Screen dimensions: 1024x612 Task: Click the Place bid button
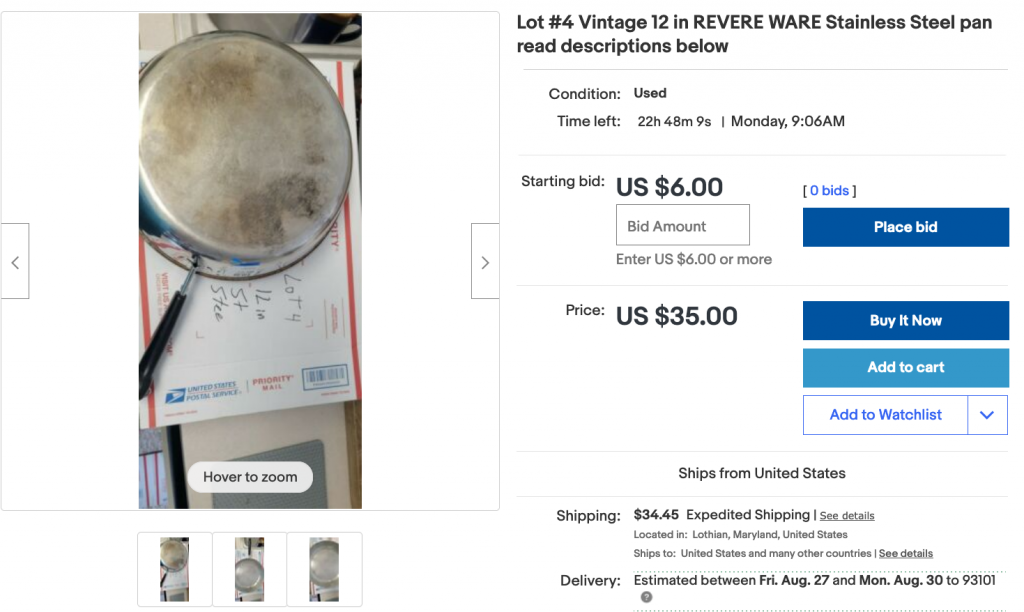906,227
